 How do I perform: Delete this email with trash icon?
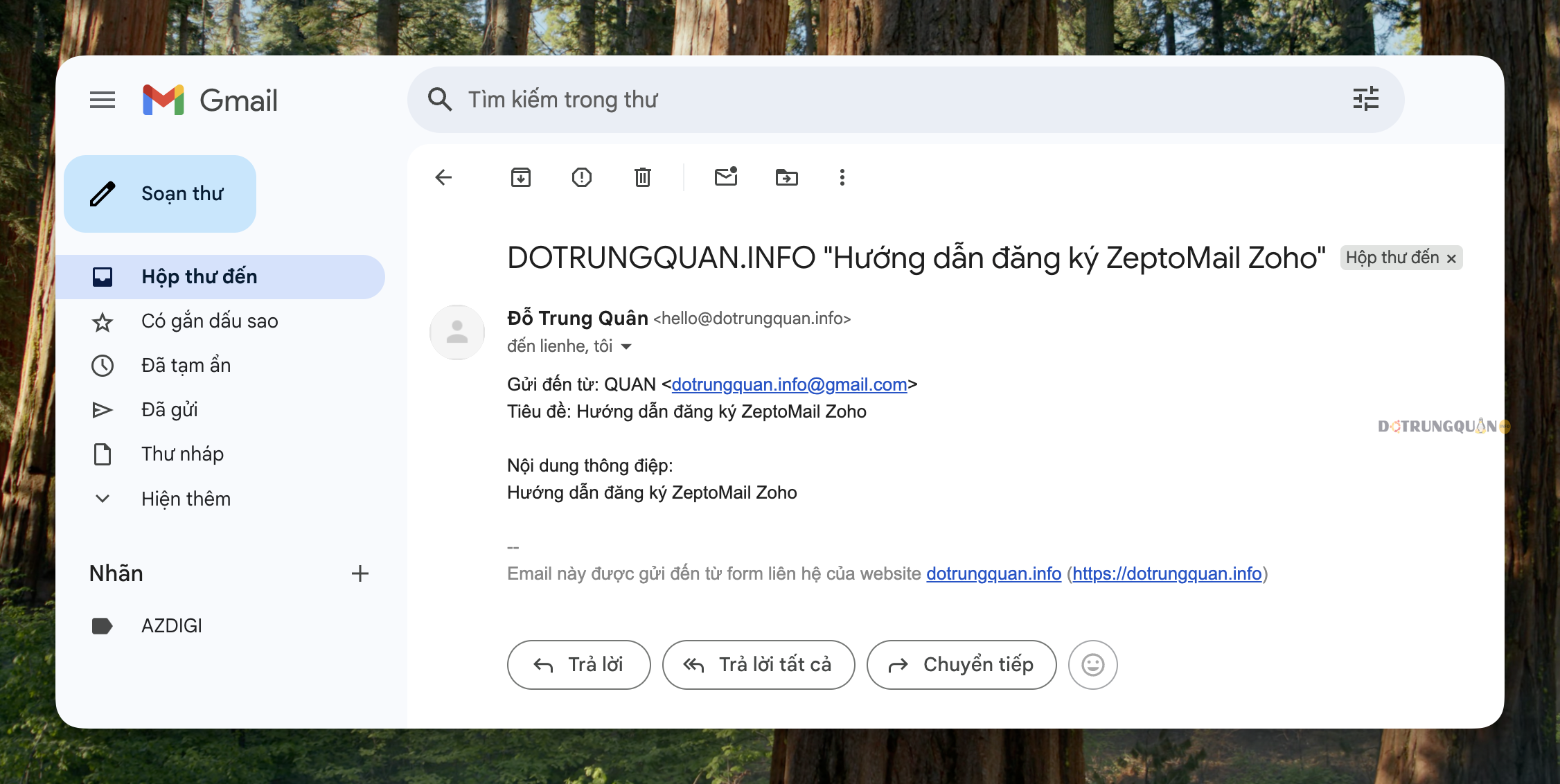[x=643, y=177]
